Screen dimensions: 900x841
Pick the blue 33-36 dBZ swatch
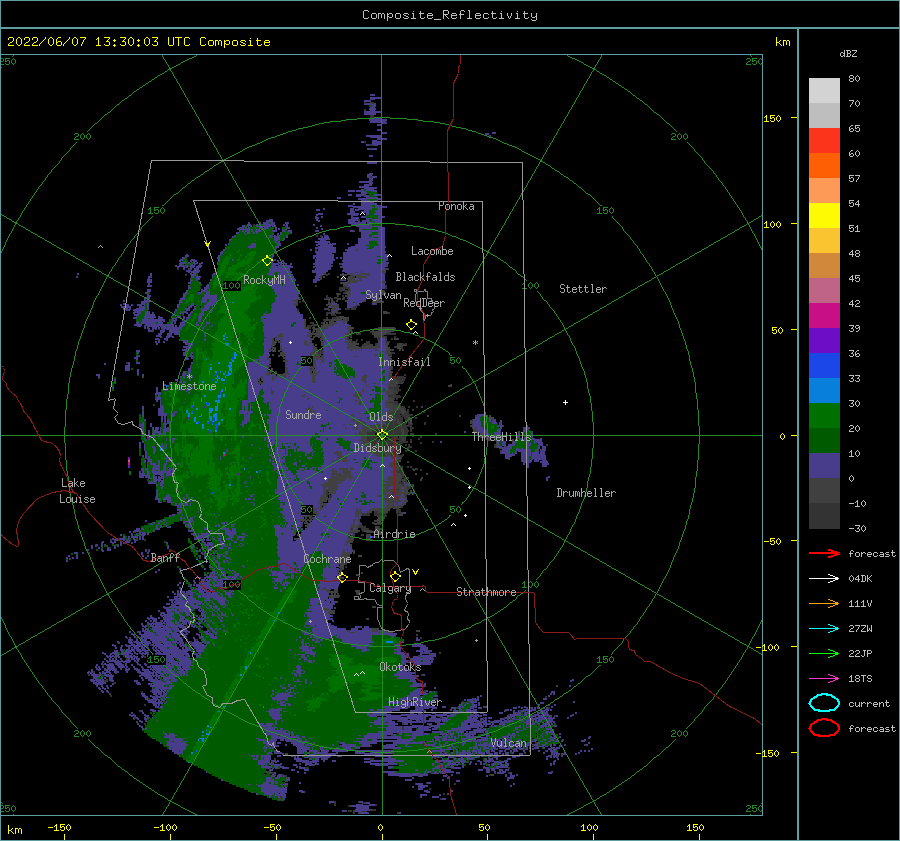824,366
